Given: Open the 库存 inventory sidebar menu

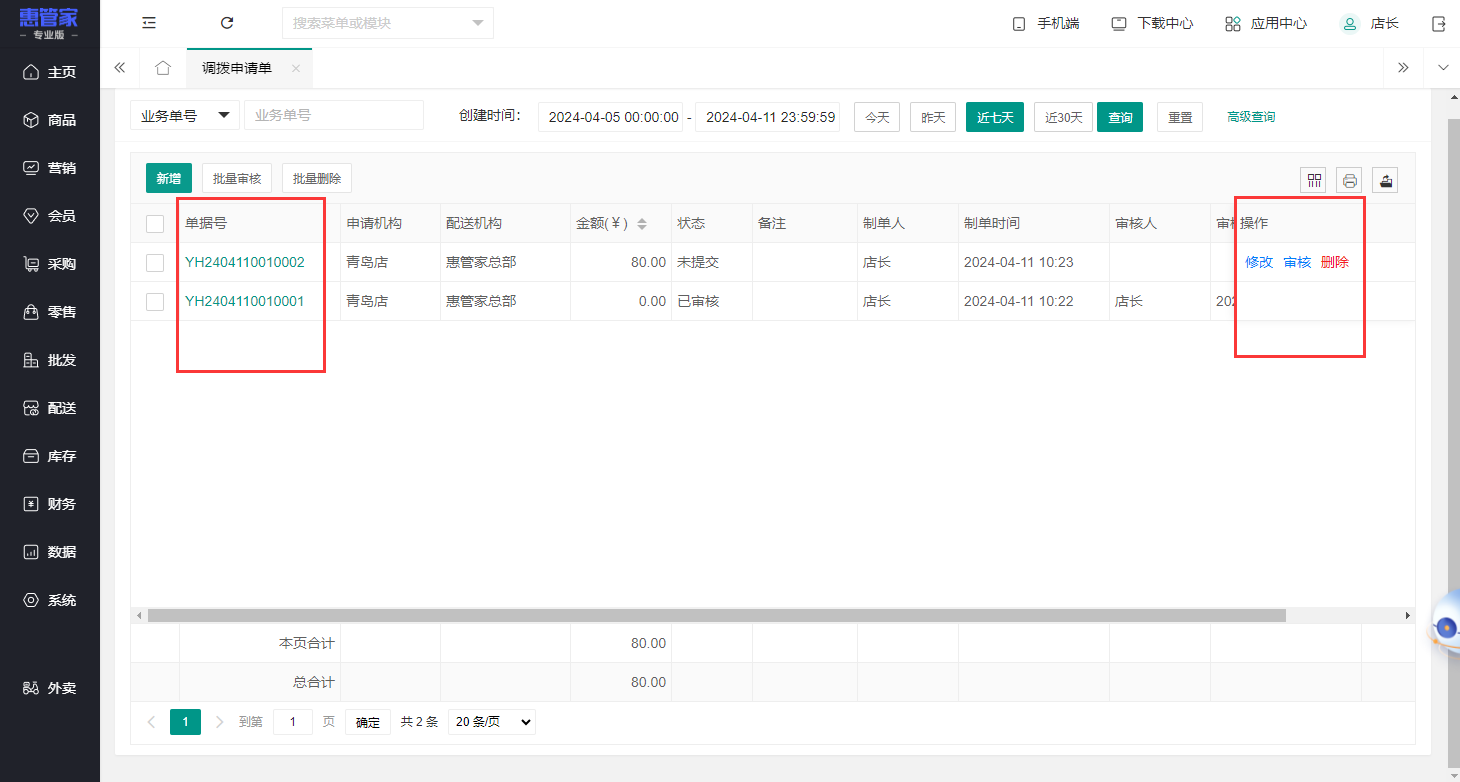Looking at the screenshot, I should tap(50, 456).
